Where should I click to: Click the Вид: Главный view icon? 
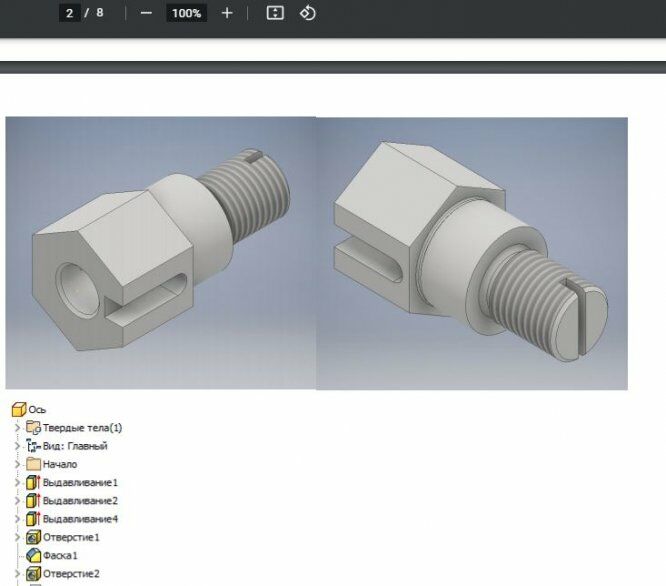tap(33, 446)
